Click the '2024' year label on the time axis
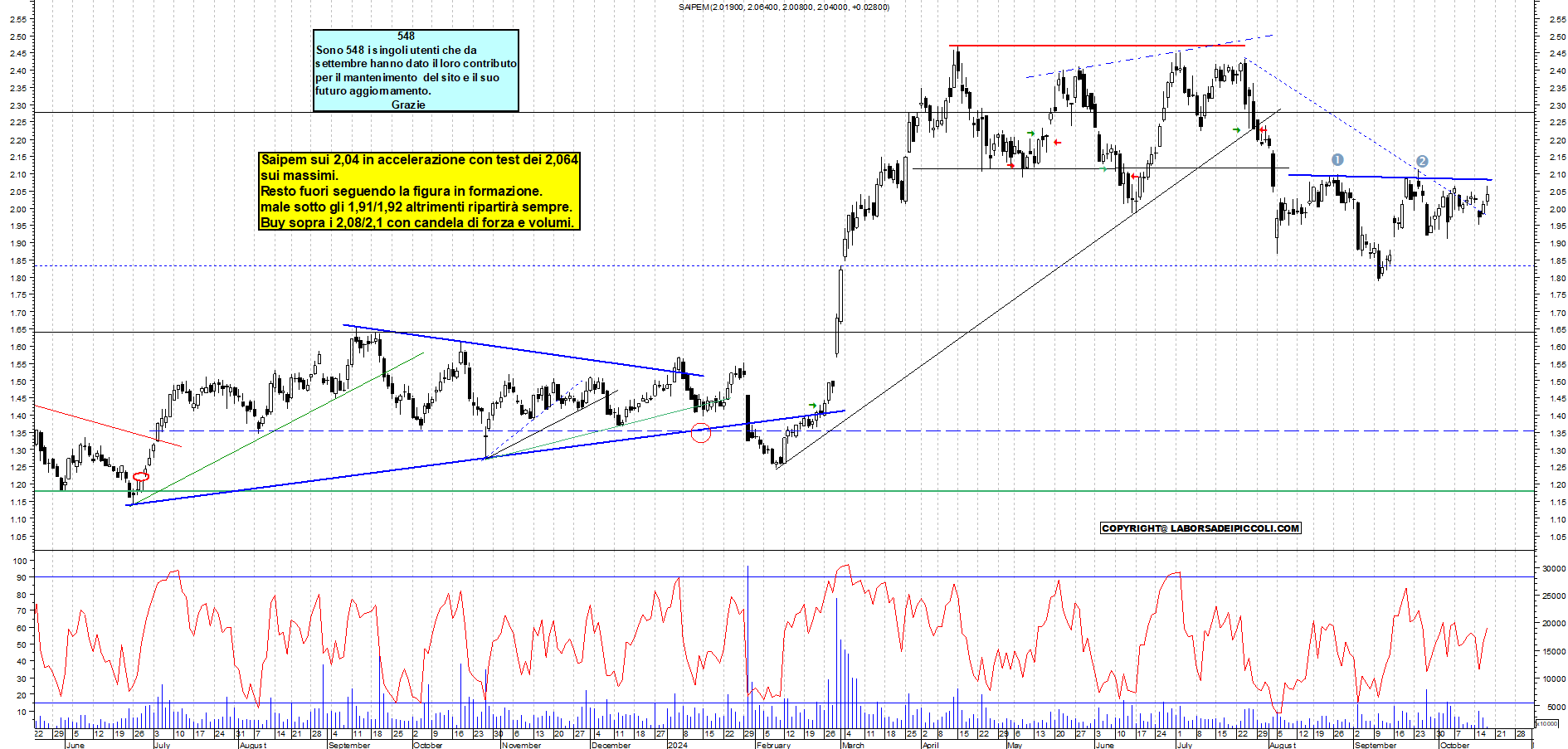1568x749 pixels. click(x=678, y=745)
